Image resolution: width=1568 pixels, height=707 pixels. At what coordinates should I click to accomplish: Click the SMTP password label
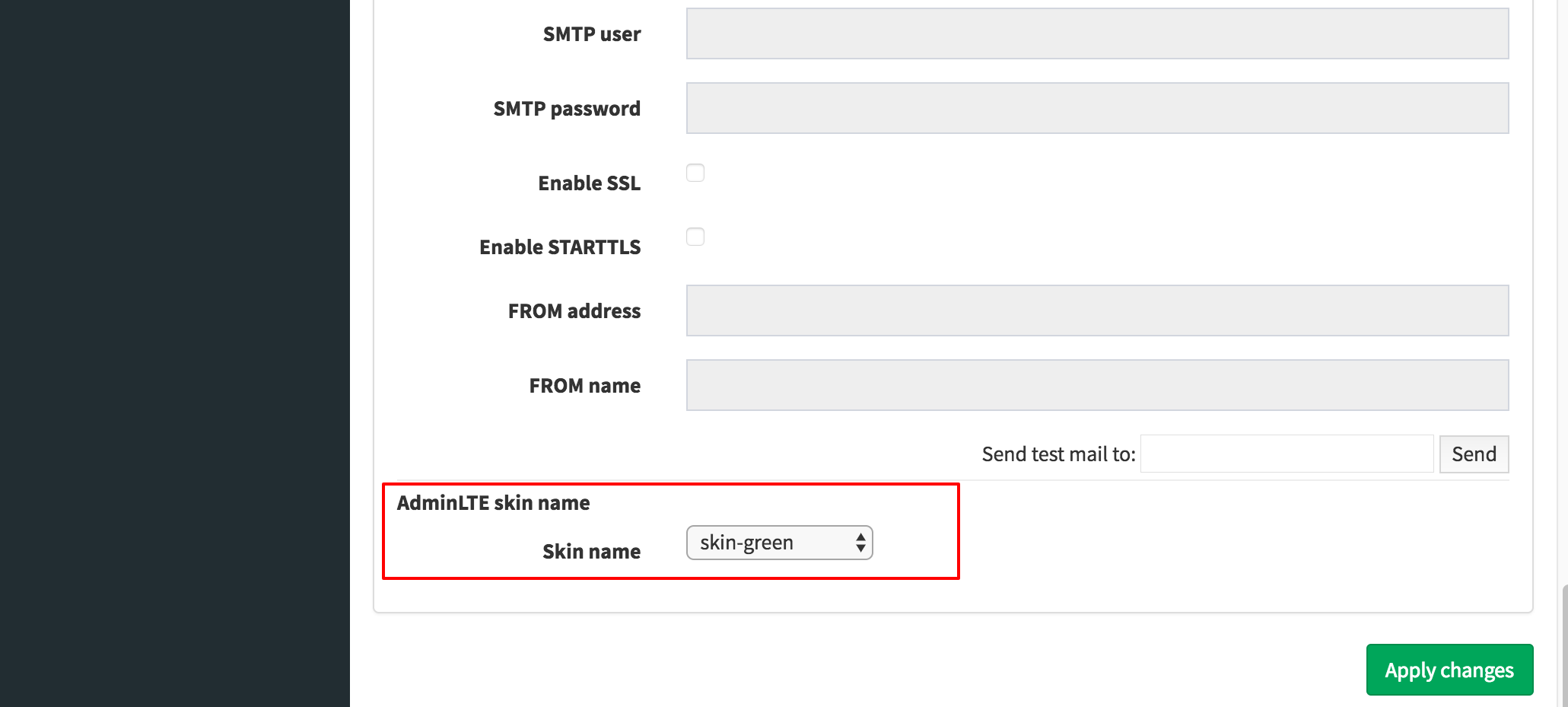click(x=567, y=109)
